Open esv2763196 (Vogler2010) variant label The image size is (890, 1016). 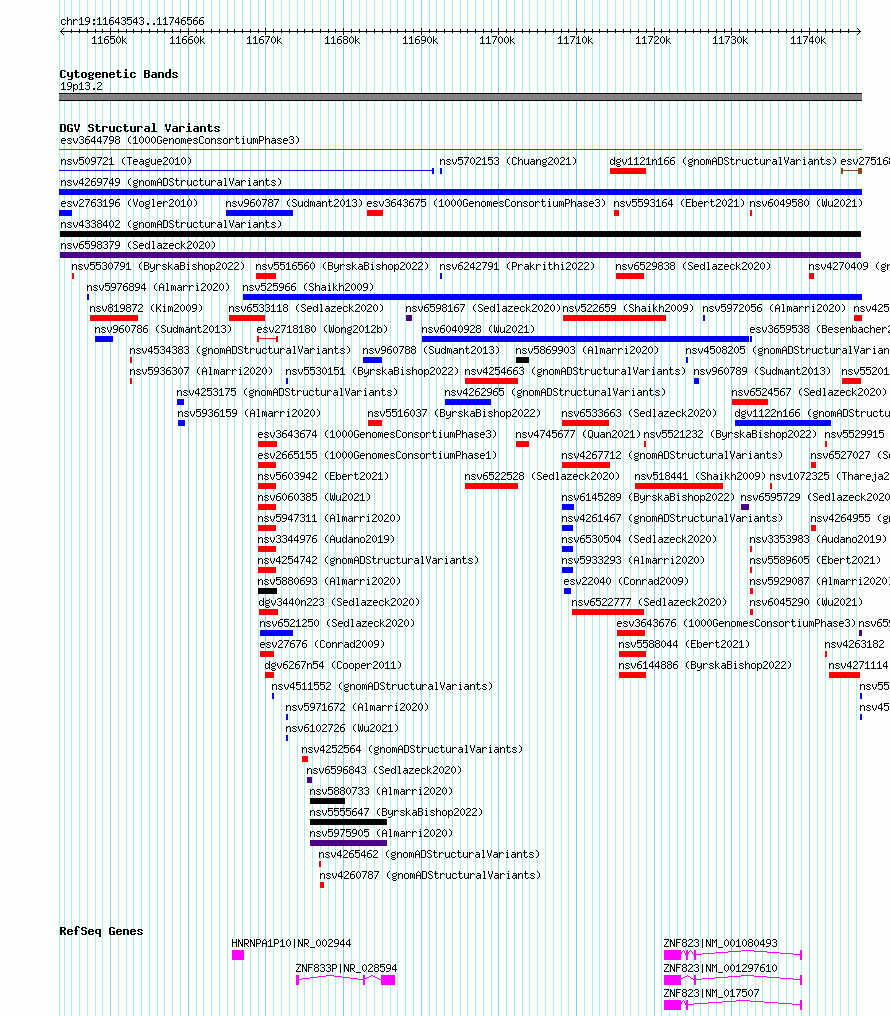129,203
